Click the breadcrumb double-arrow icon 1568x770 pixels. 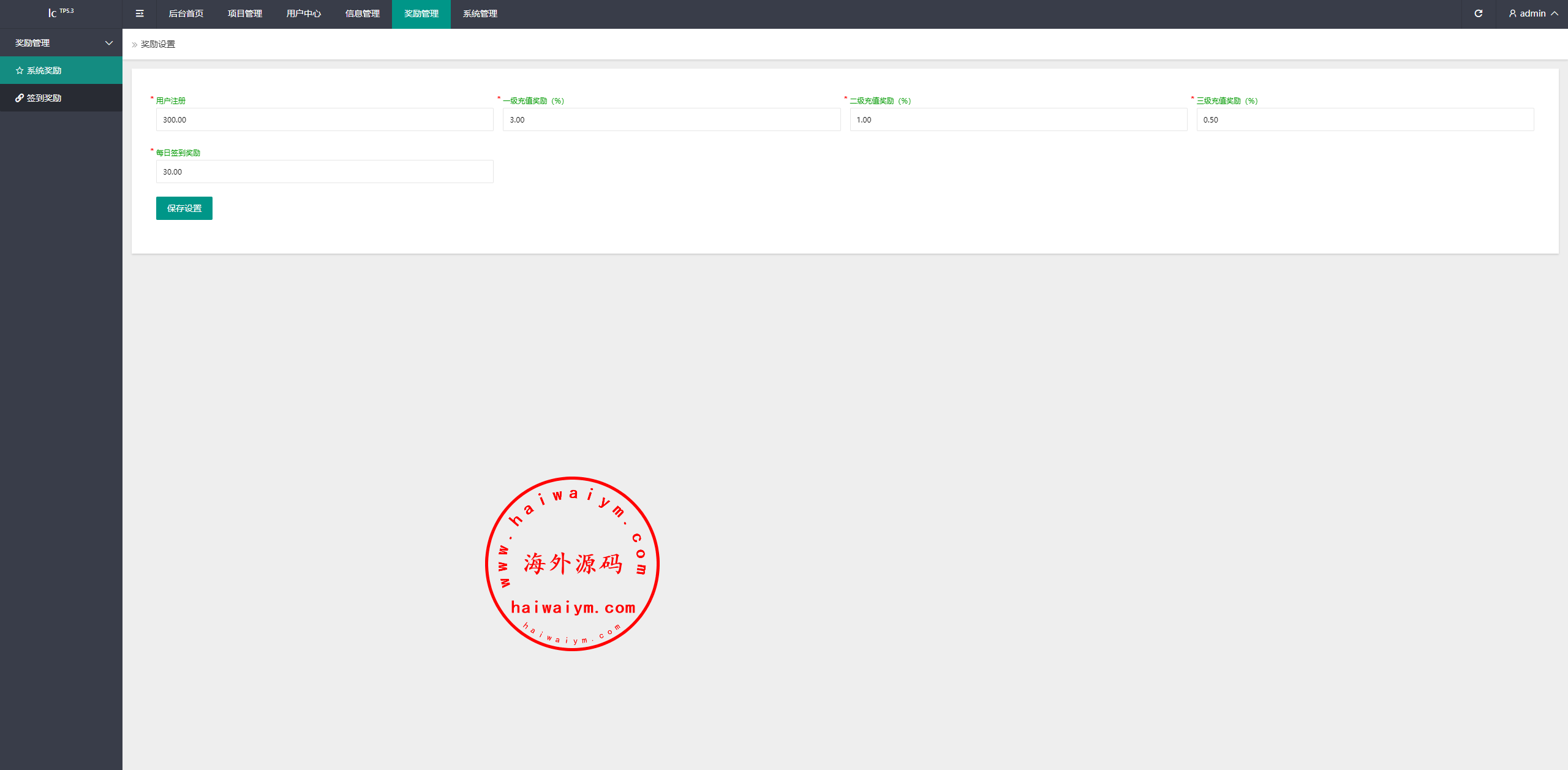[135, 45]
